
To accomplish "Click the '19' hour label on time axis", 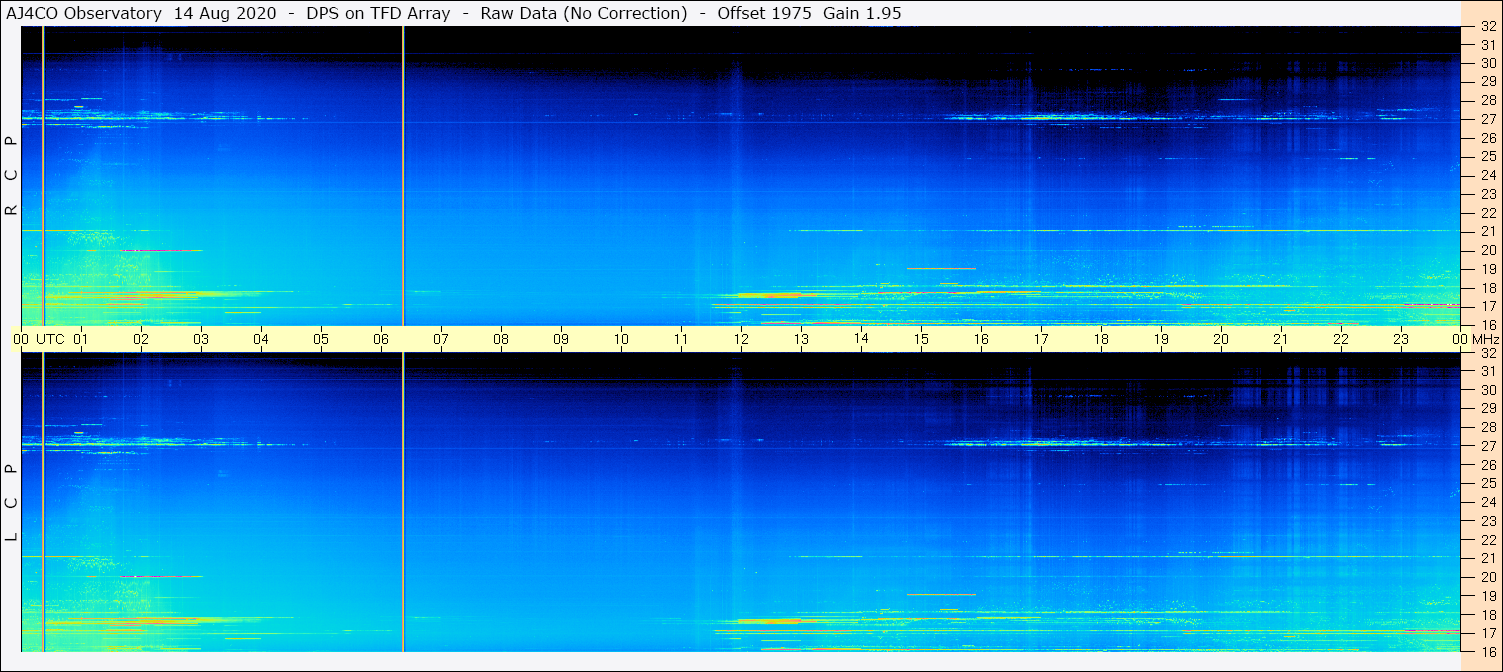I will 1161,339.
